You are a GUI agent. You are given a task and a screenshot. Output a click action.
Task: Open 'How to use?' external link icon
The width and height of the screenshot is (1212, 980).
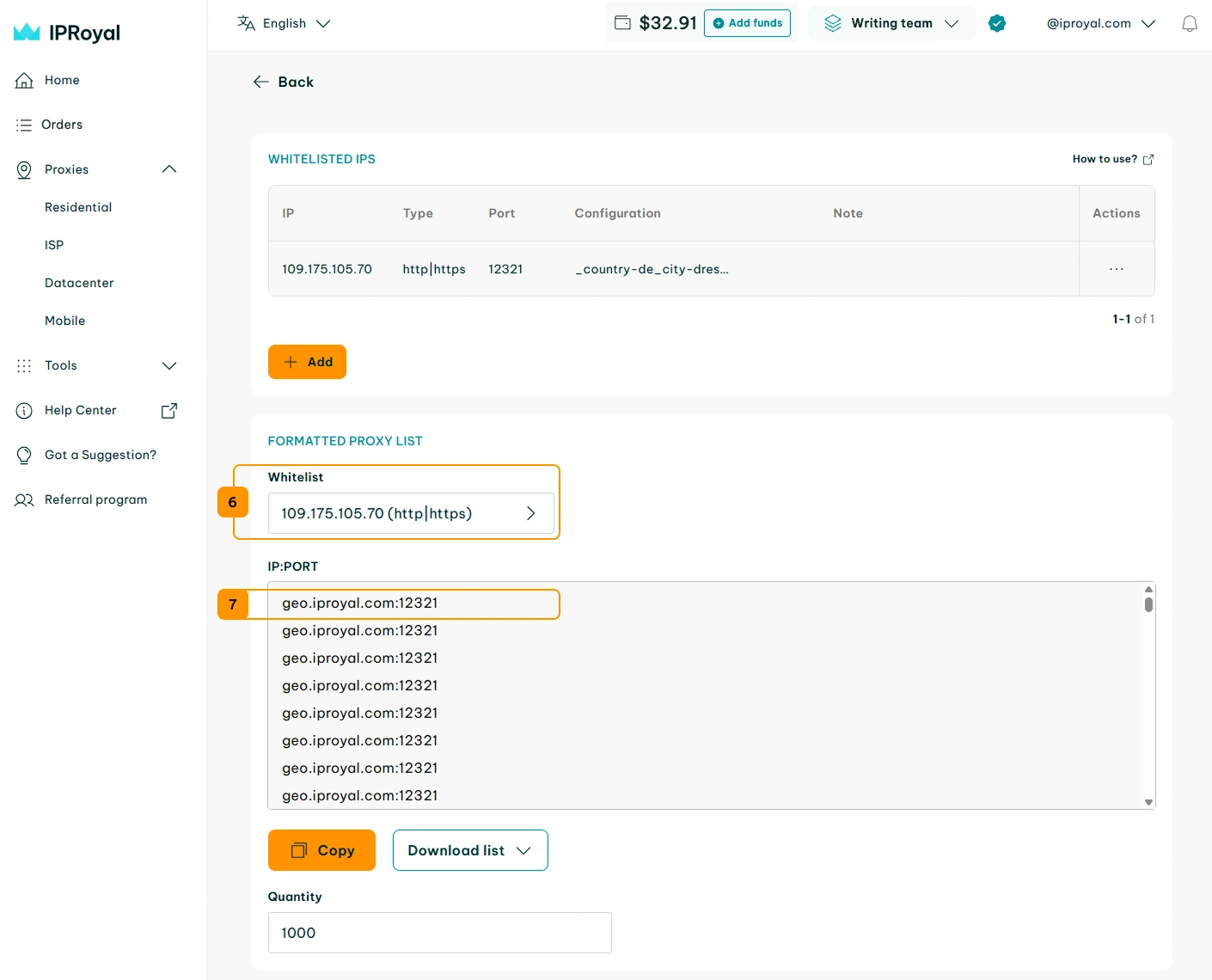1148,159
